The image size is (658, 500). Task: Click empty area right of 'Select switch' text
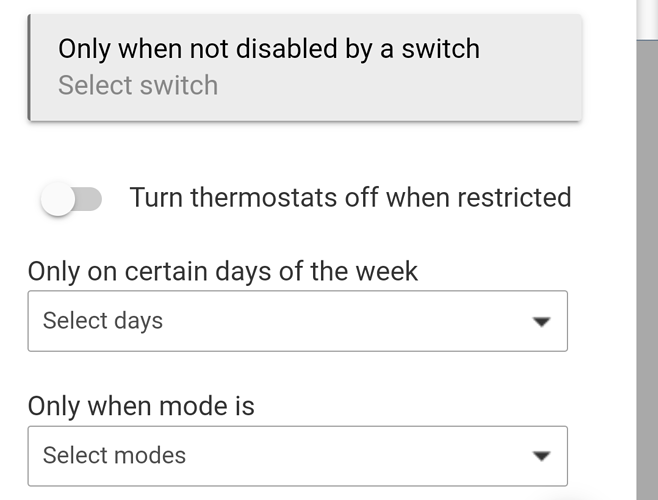tap(400, 85)
